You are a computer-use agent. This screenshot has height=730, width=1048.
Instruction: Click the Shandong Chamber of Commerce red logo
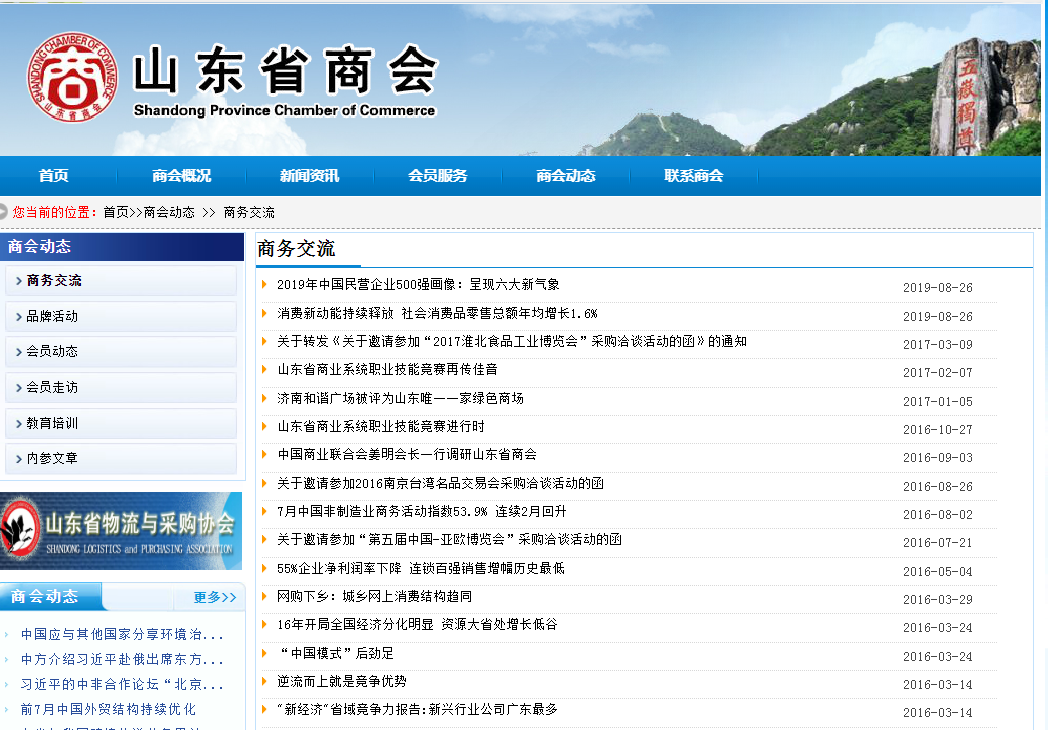[71, 79]
